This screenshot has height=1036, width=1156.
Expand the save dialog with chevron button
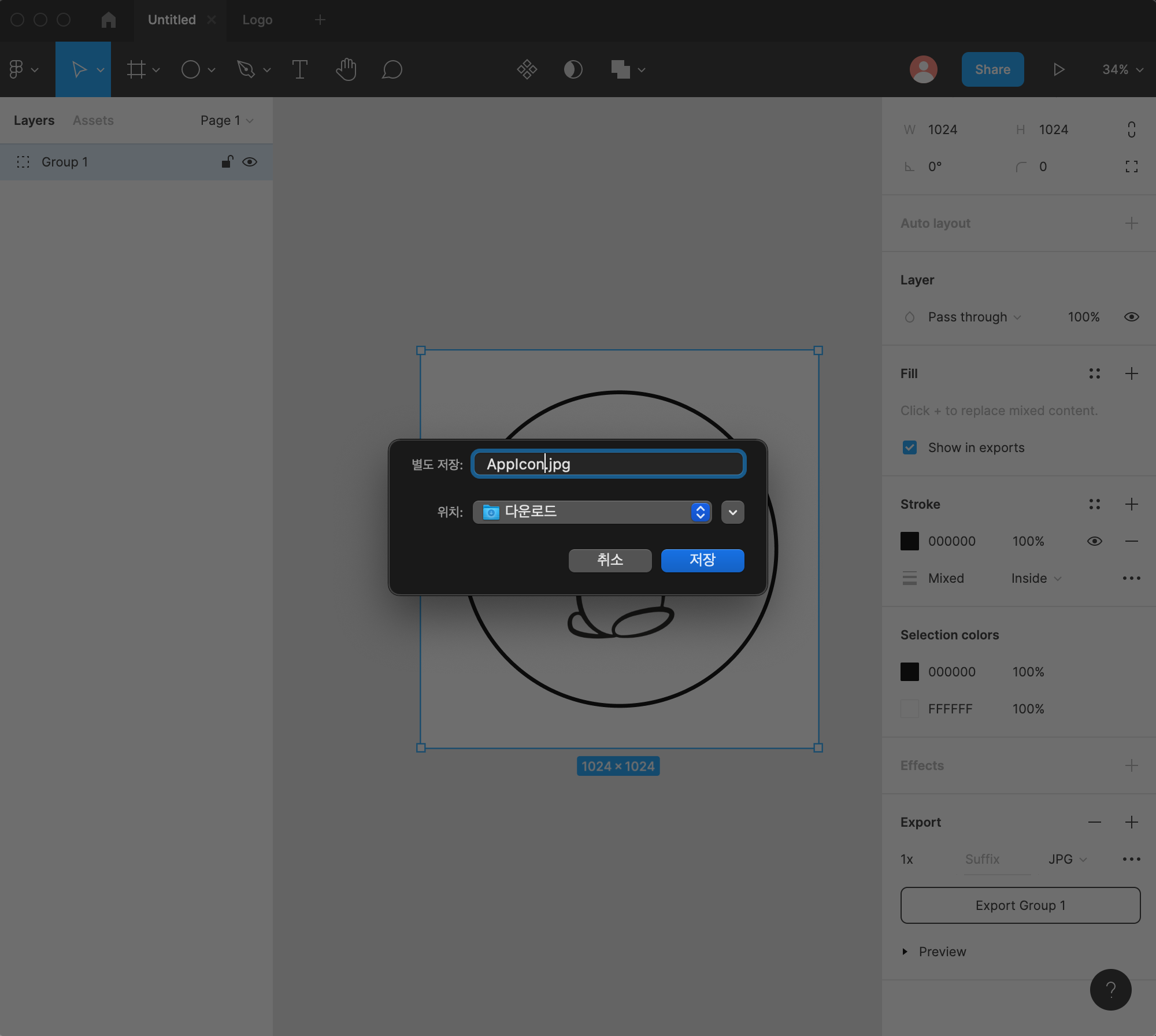(732, 512)
